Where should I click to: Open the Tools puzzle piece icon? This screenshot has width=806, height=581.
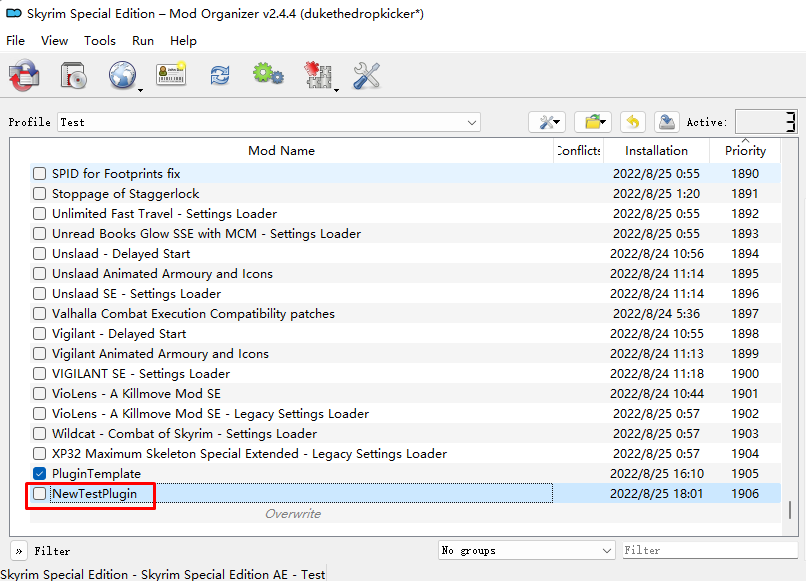(318, 75)
